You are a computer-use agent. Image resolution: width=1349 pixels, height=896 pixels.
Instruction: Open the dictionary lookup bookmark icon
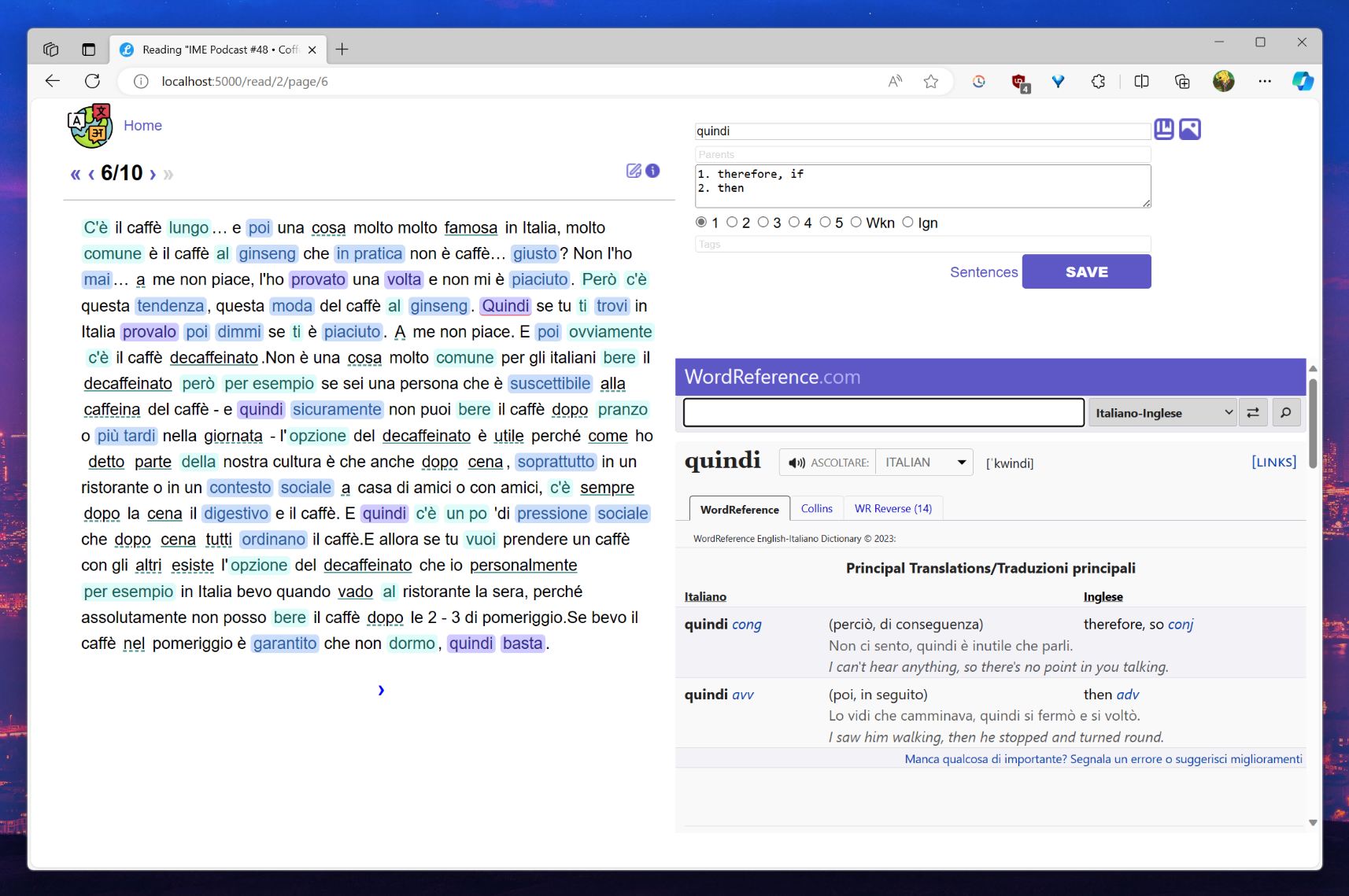click(1164, 129)
